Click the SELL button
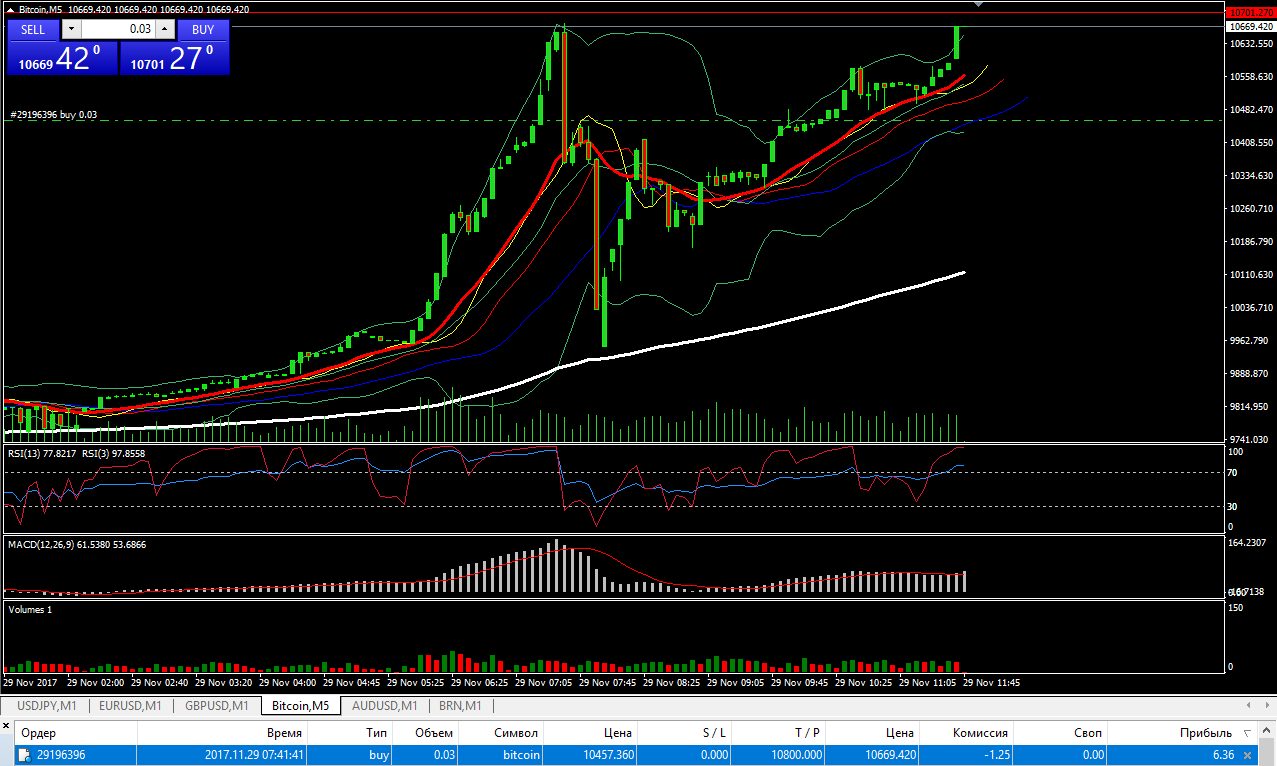1277x766 pixels. click(x=33, y=29)
